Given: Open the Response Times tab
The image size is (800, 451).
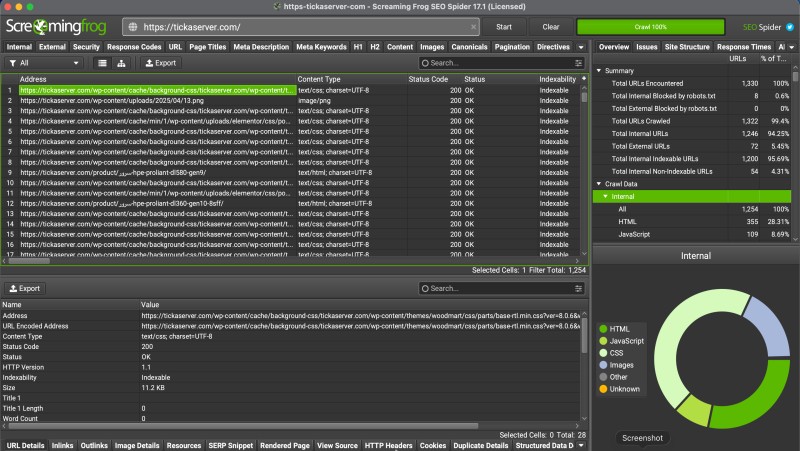Looking at the screenshot, I should [744, 47].
